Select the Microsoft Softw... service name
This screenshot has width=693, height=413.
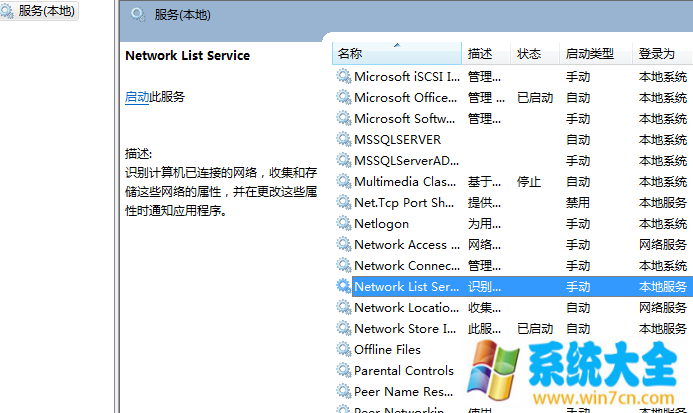(404, 119)
